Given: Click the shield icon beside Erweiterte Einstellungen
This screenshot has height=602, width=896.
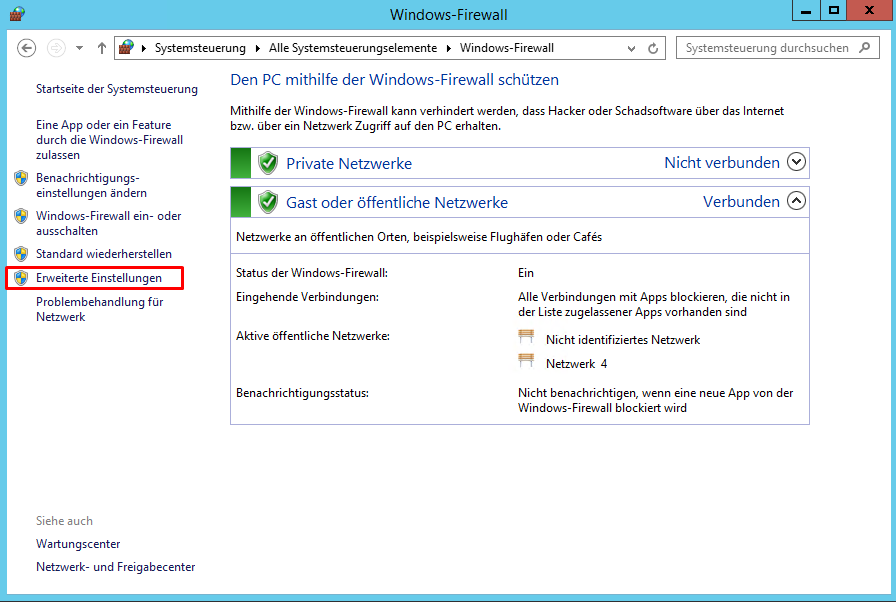Looking at the screenshot, I should [x=21, y=278].
